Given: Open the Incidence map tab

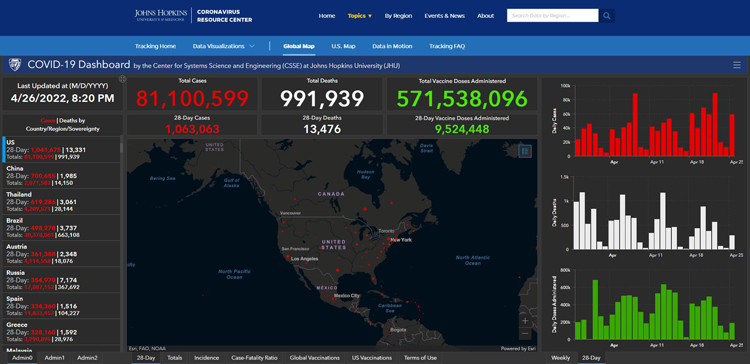Looking at the screenshot, I should click(x=207, y=358).
